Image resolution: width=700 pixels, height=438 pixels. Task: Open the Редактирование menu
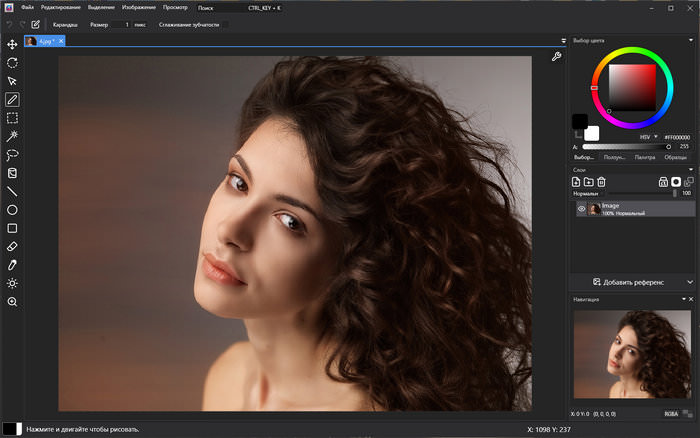click(x=60, y=8)
